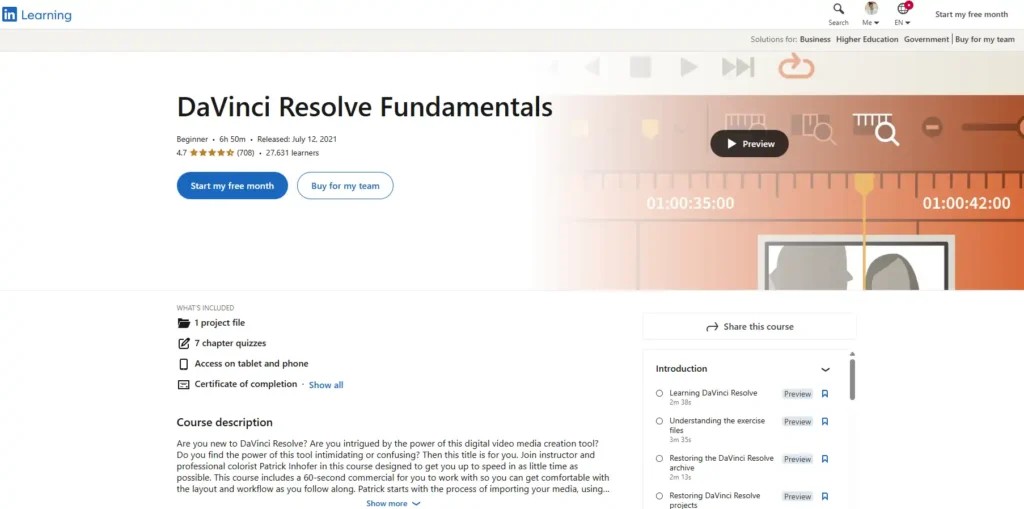Click the 4.7 star rating stars
The image size is (1024, 509).
(212, 153)
